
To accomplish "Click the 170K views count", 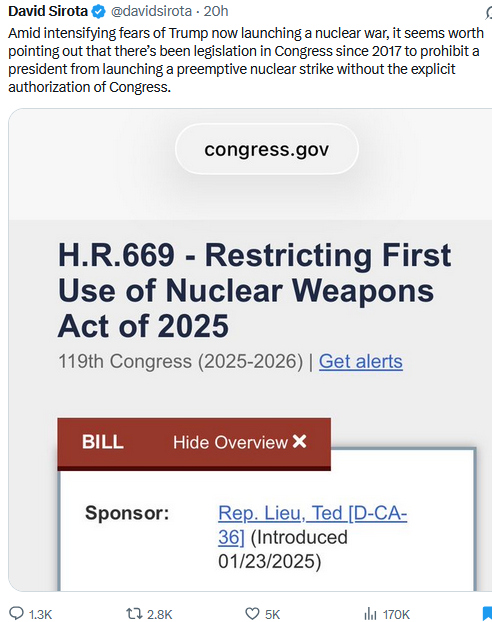I will 396,614.
